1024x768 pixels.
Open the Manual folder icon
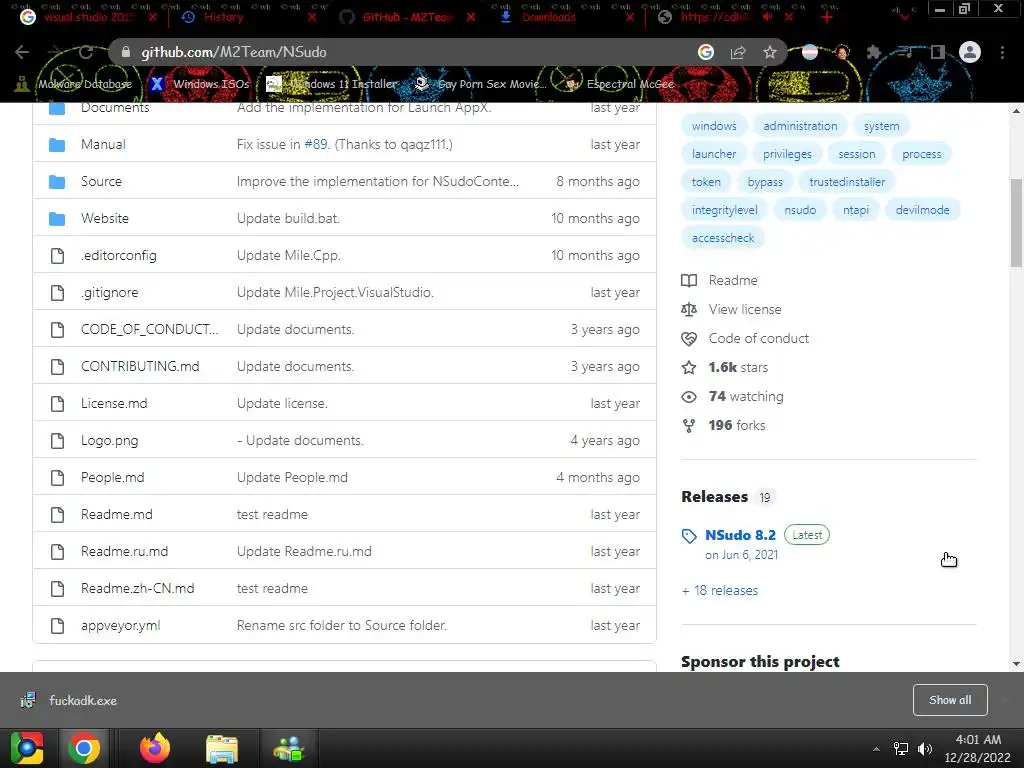click(57, 144)
